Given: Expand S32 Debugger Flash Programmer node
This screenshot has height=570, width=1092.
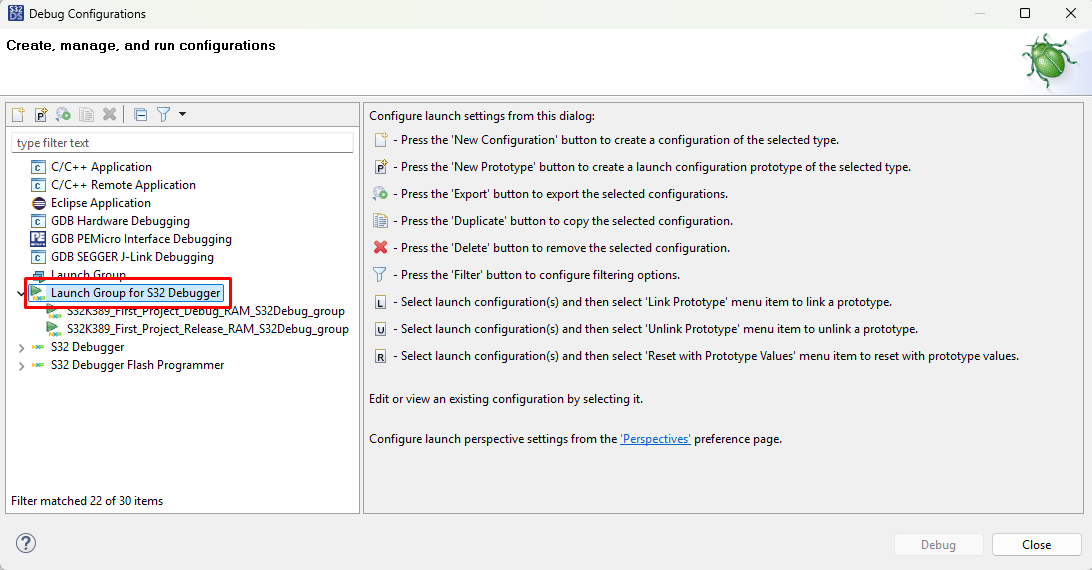Looking at the screenshot, I should point(22,365).
